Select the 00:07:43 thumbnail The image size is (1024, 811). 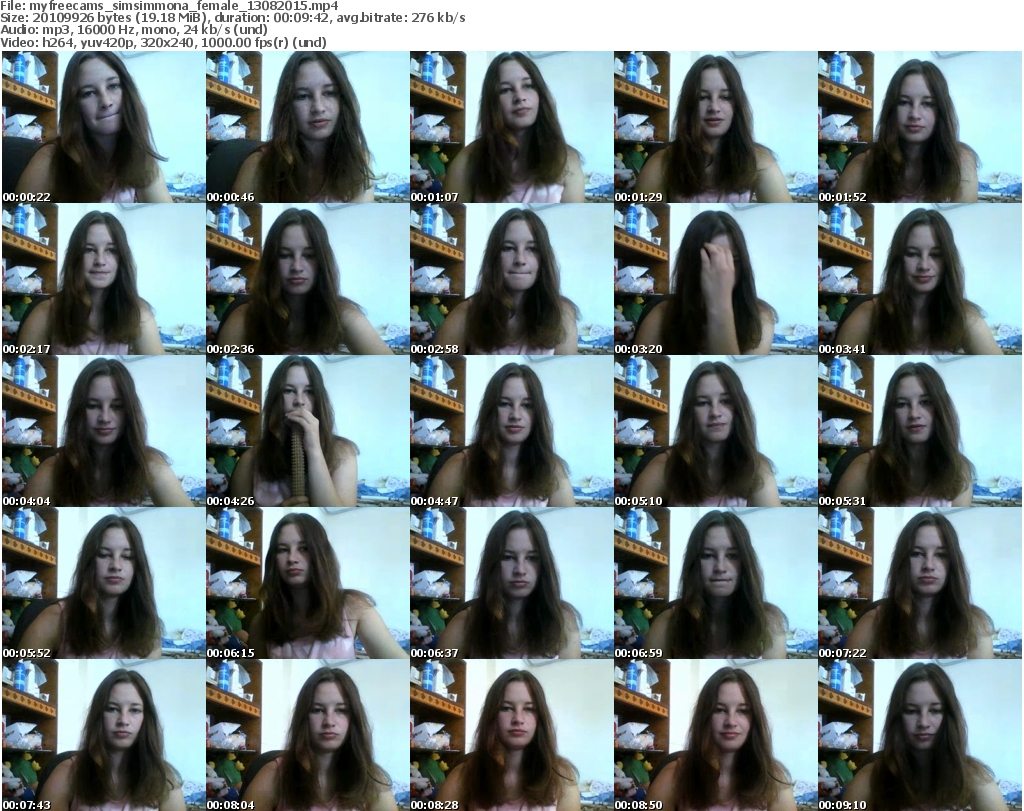tap(103, 735)
